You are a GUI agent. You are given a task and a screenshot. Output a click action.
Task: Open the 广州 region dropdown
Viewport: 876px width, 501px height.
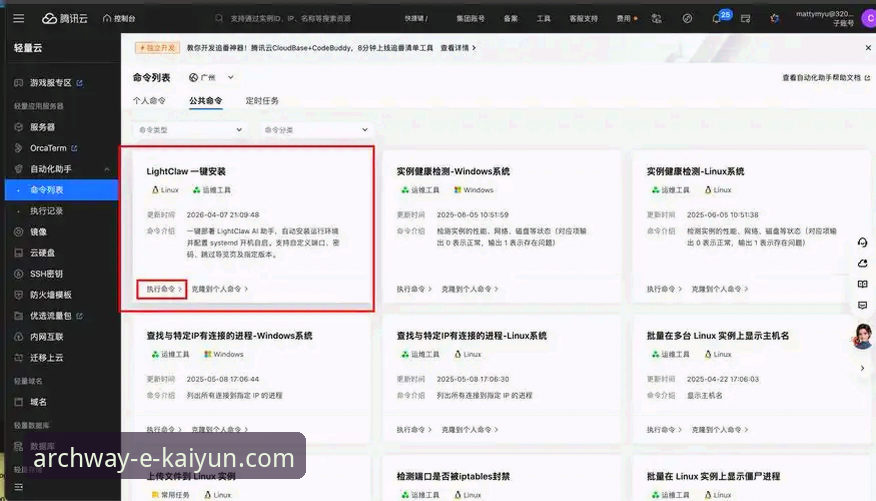(x=211, y=78)
